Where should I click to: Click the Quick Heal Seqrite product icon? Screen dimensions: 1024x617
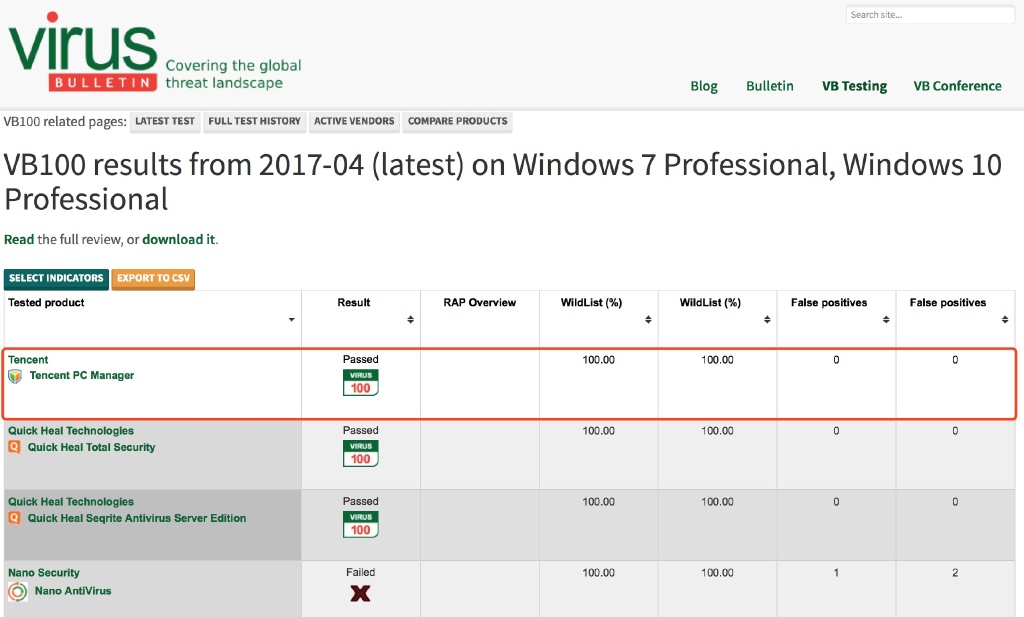coord(15,518)
